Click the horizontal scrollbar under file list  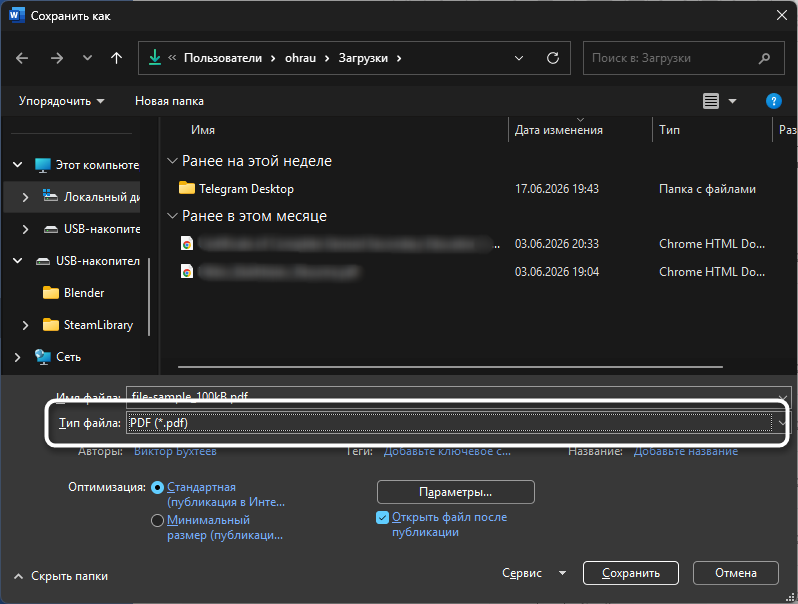[x=450, y=366]
